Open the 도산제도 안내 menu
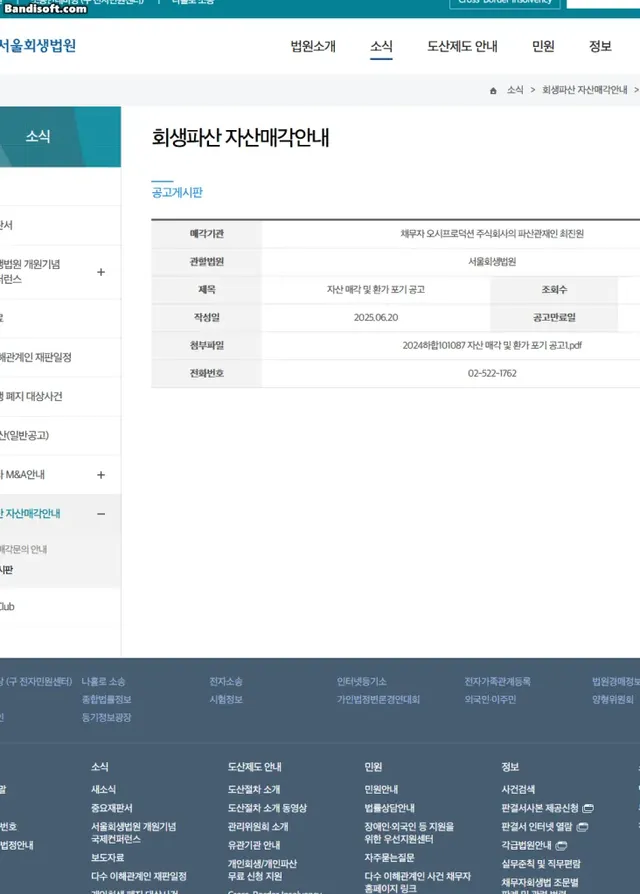This screenshot has width=640, height=894. pos(462,46)
